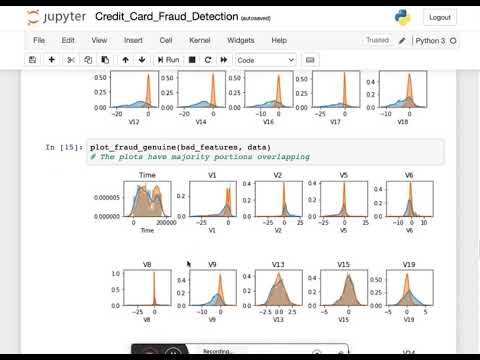480x360 pixels.
Task: Click the pencil edit-mode indicator icon
Action: [402, 41]
